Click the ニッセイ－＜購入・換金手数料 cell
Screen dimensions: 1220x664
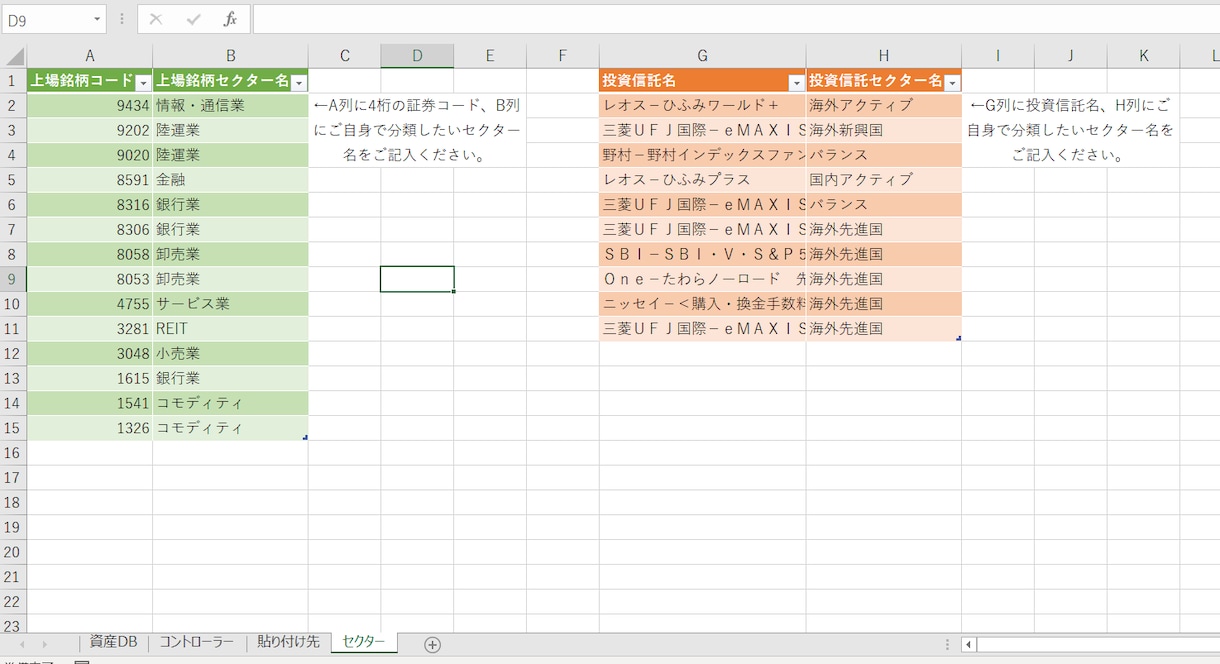click(702, 304)
